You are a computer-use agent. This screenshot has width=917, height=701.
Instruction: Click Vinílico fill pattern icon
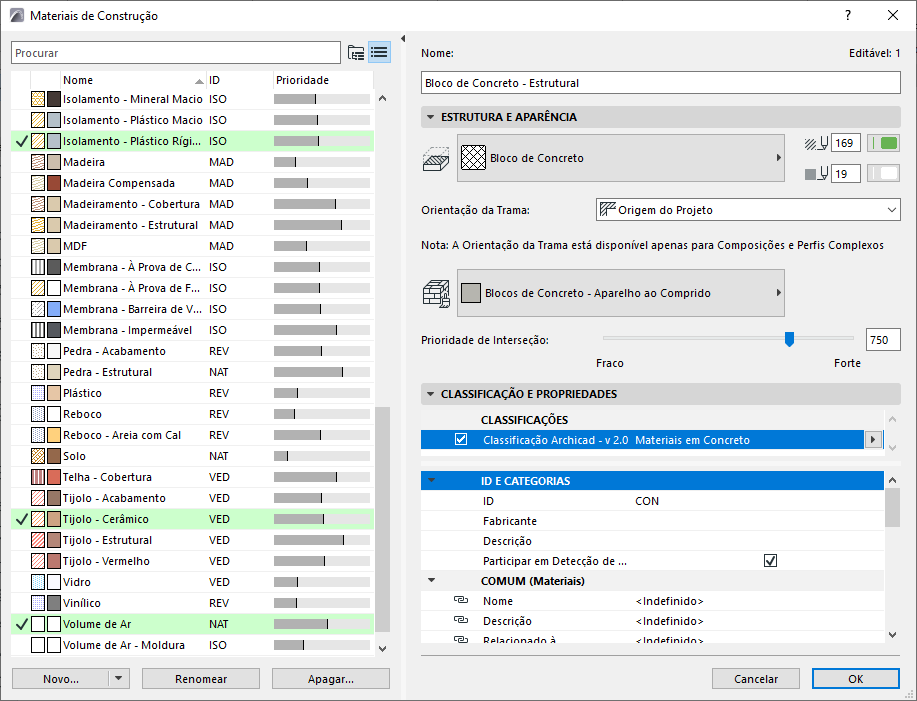point(38,603)
